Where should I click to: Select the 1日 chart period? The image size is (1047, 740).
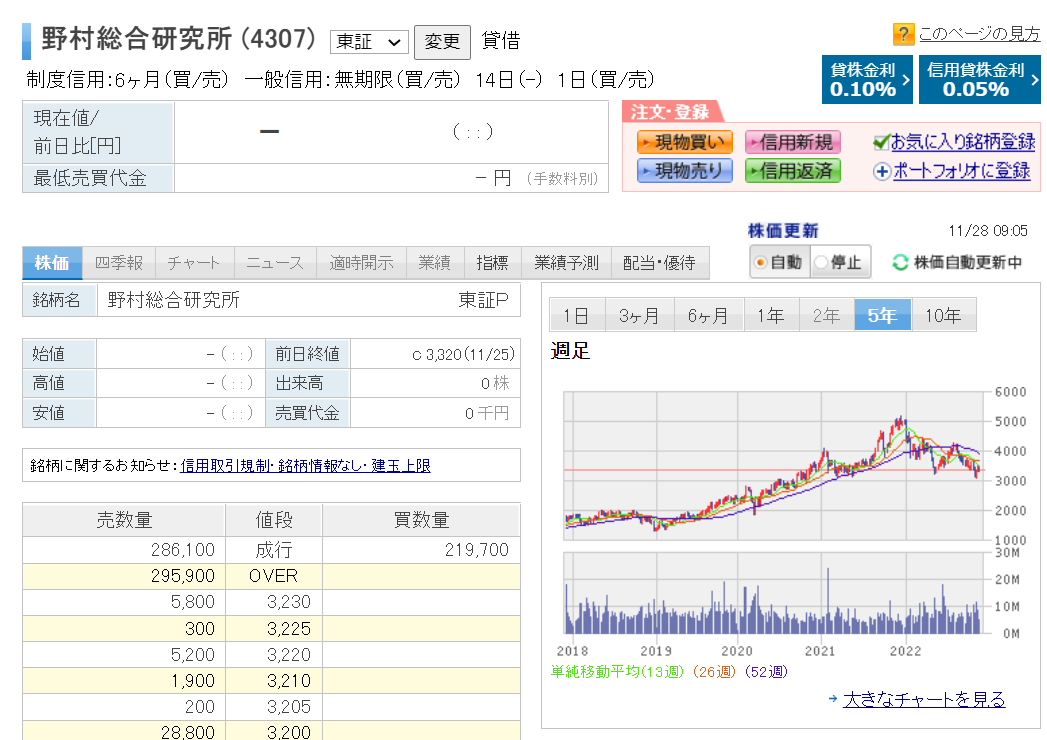pos(576,315)
